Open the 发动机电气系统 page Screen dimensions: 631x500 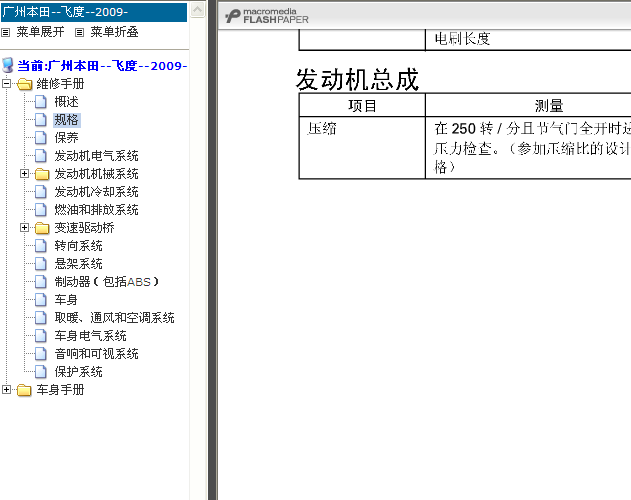click(97, 156)
